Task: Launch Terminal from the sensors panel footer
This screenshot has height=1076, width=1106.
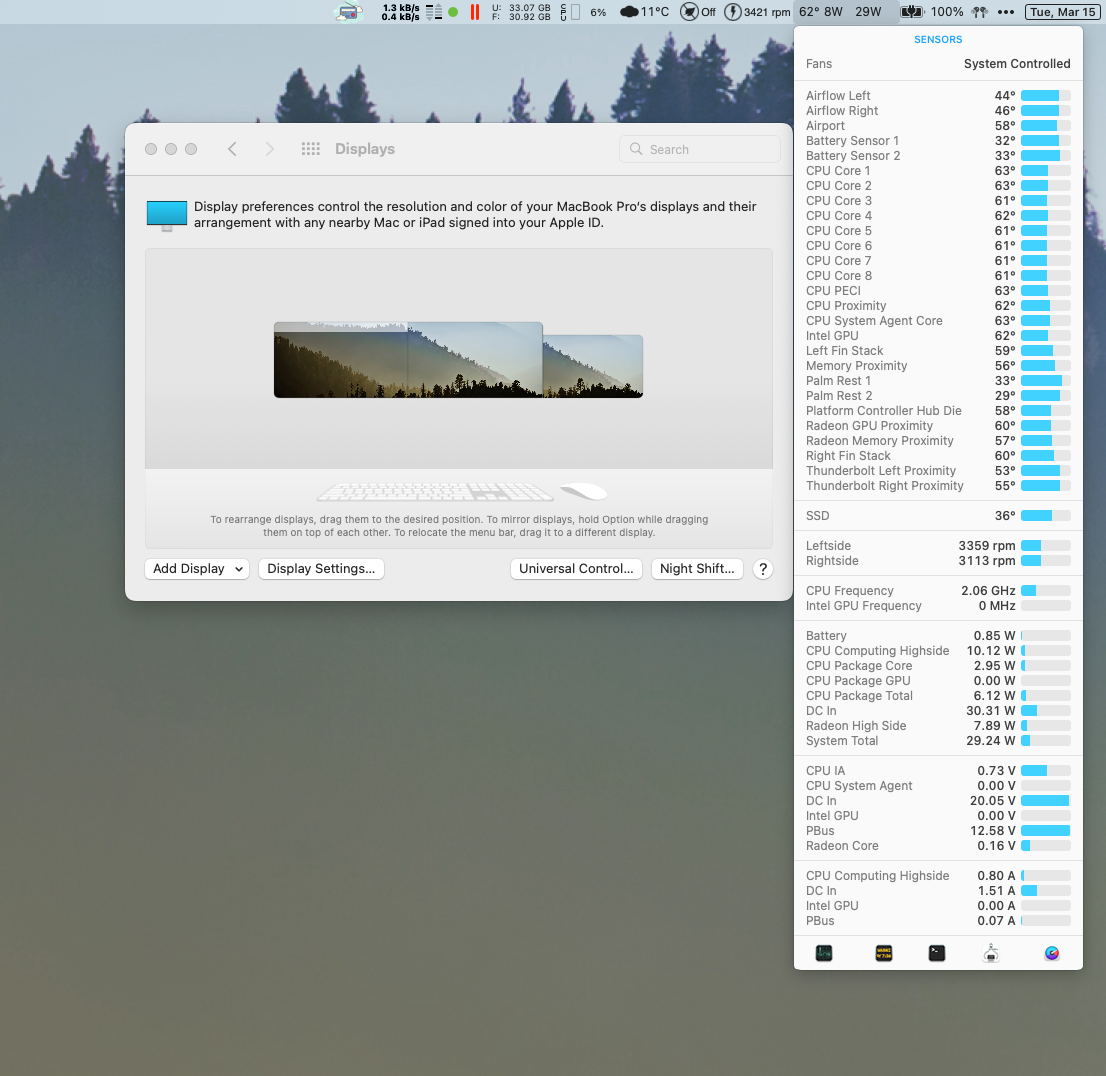Action: (x=937, y=953)
